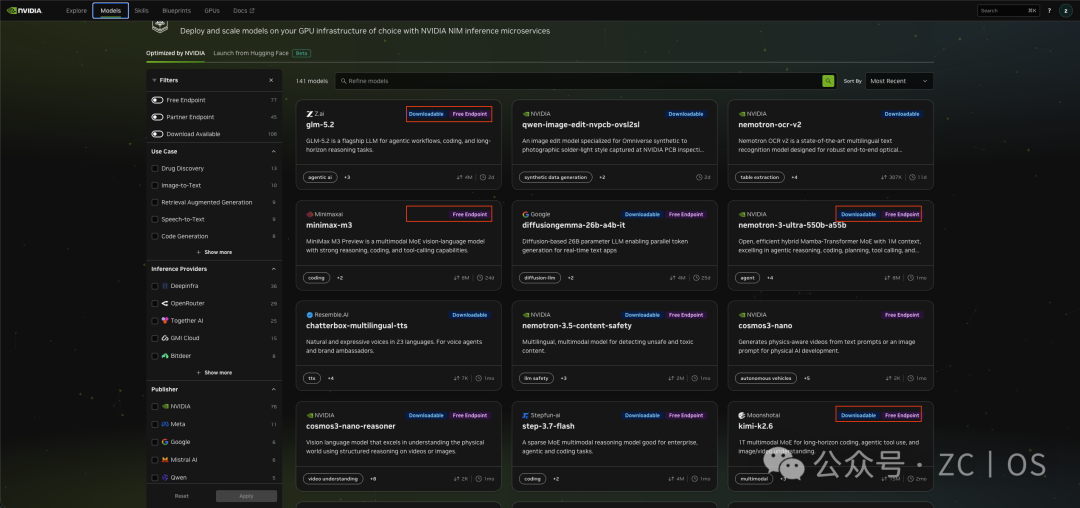
Task: Click the NVIDIA logo on nemotron-ocr-v2 card
Action: (741, 114)
